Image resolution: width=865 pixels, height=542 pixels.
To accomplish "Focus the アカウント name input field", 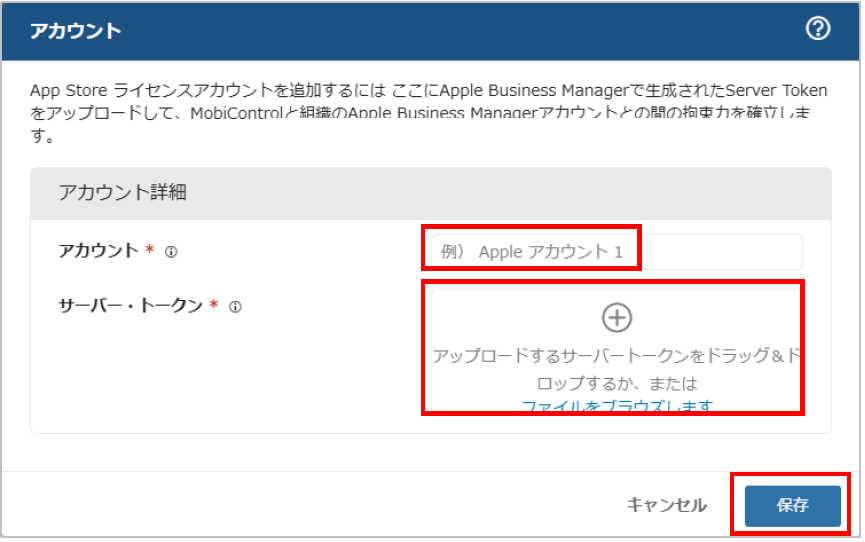I will coord(616,252).
